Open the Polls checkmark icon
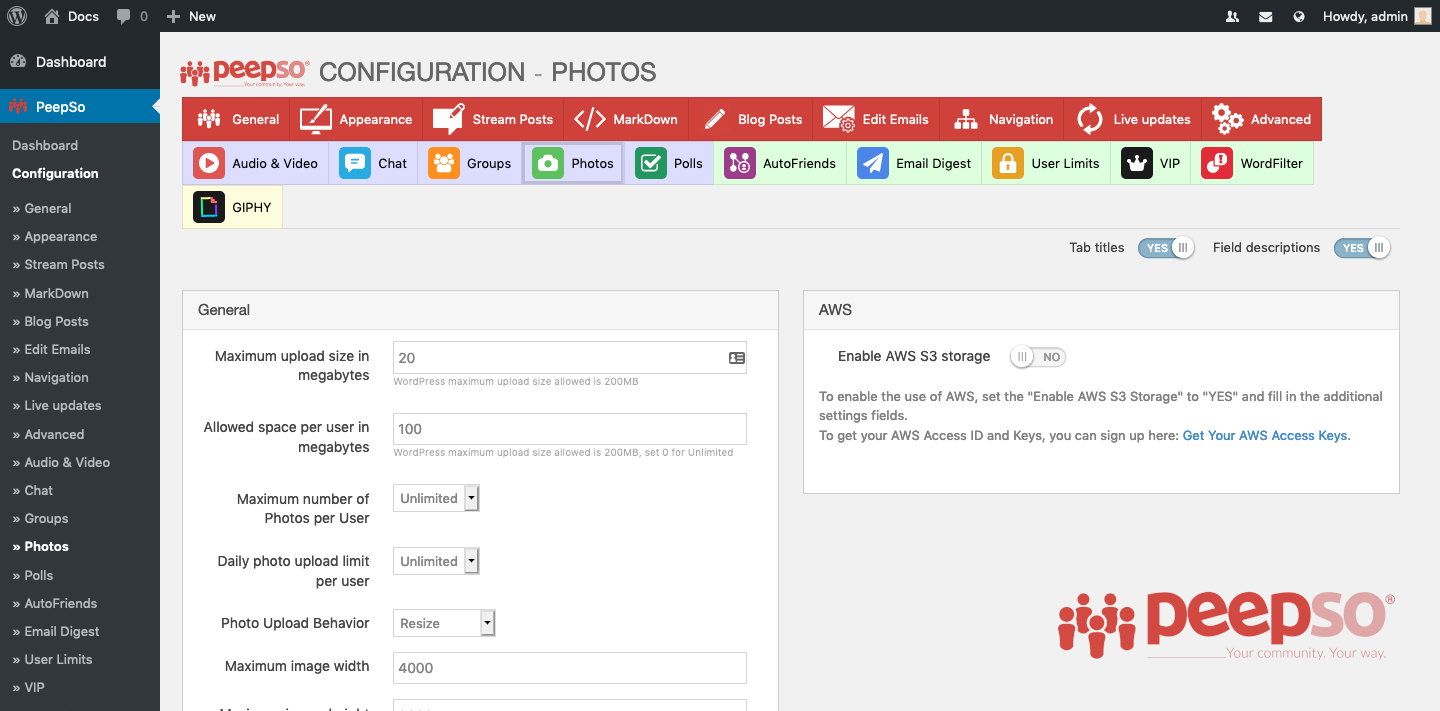1440x711 pixels. (x=651, y=163)
